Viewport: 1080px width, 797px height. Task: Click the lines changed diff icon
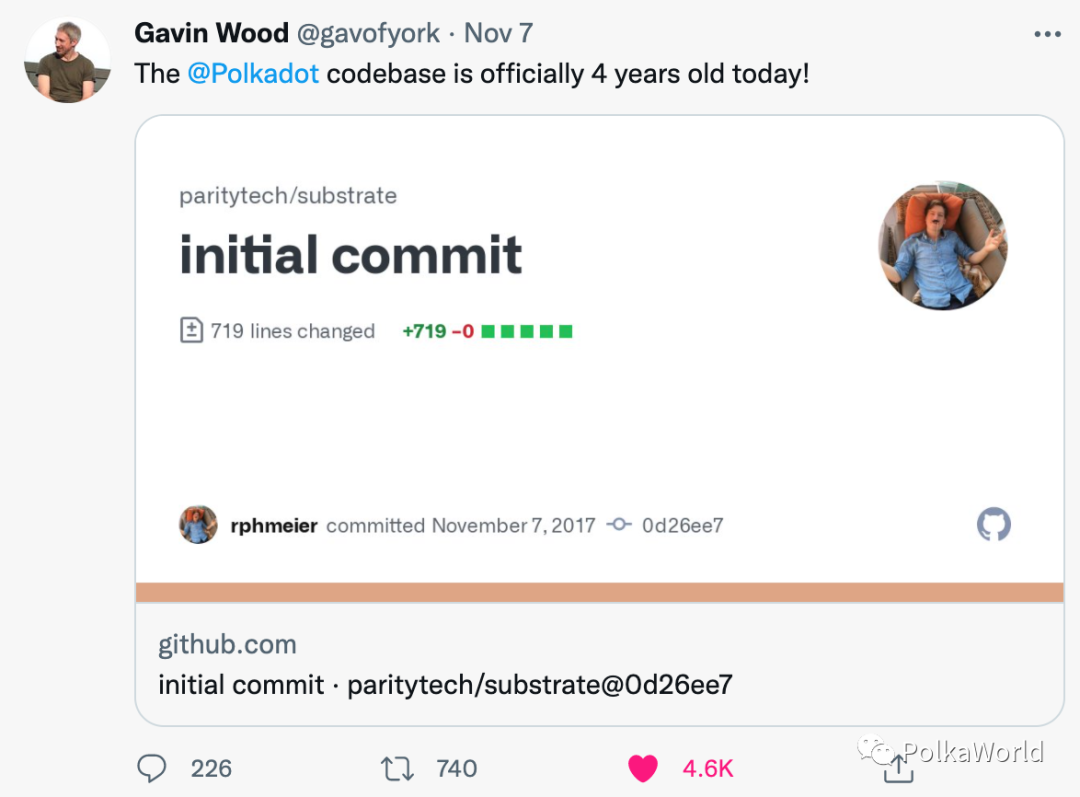click(191, 331)
